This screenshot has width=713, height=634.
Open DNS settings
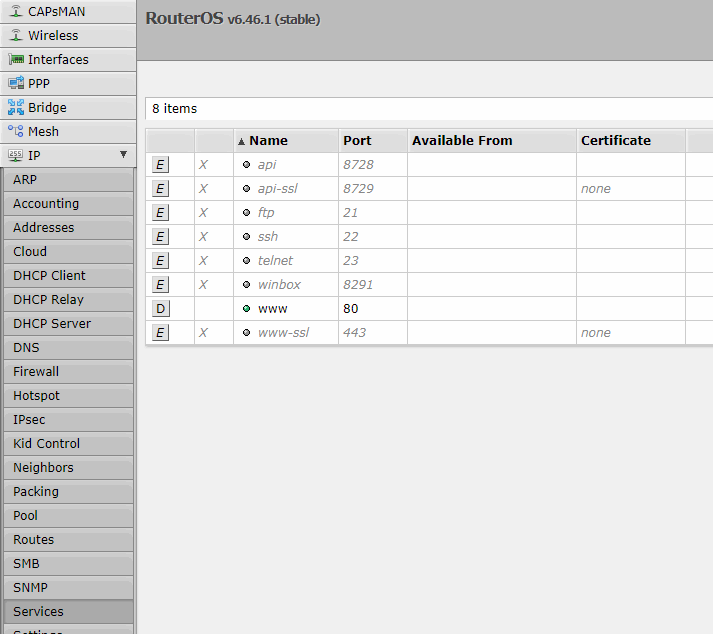pos(68,348)
